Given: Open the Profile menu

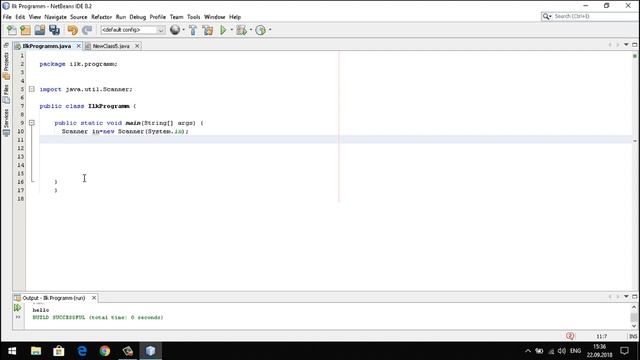Looking at the screenshot, I should [158, 17].
